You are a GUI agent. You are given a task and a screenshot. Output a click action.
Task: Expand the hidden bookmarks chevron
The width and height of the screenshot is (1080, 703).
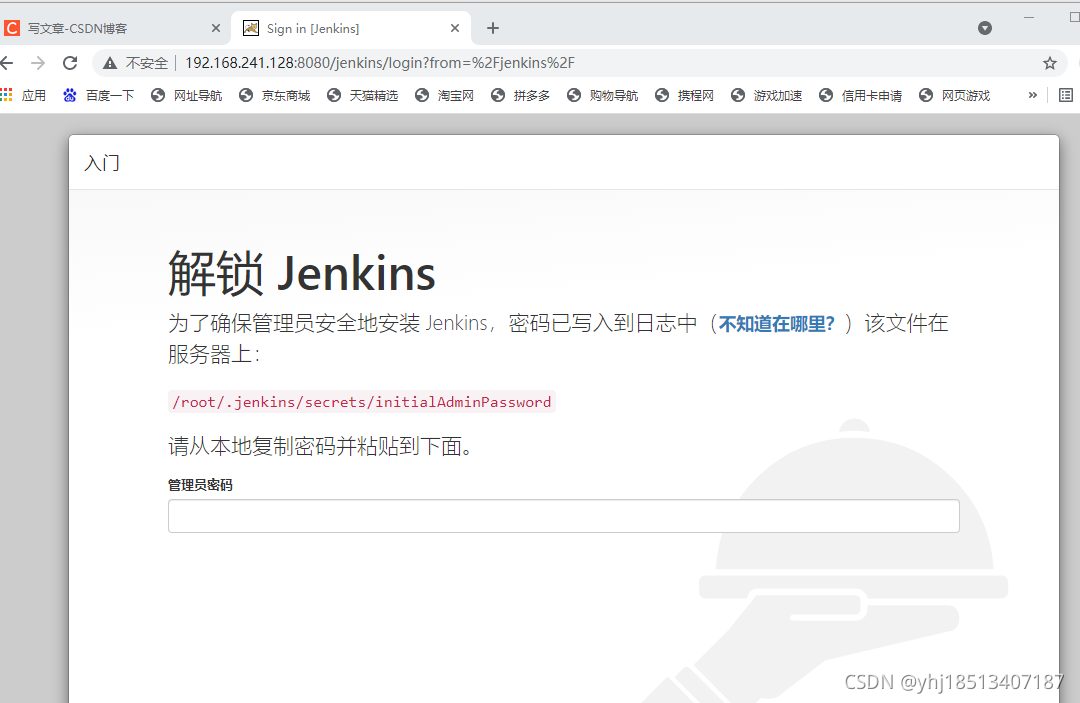pos(1032,96)
